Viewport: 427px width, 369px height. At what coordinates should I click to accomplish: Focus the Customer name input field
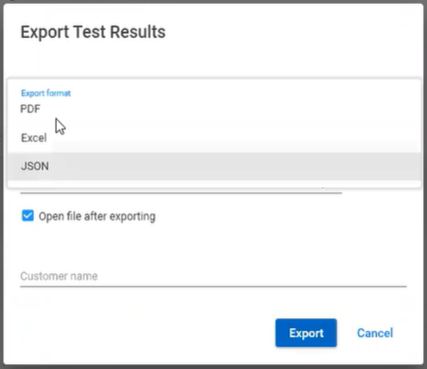coord(213,276)
